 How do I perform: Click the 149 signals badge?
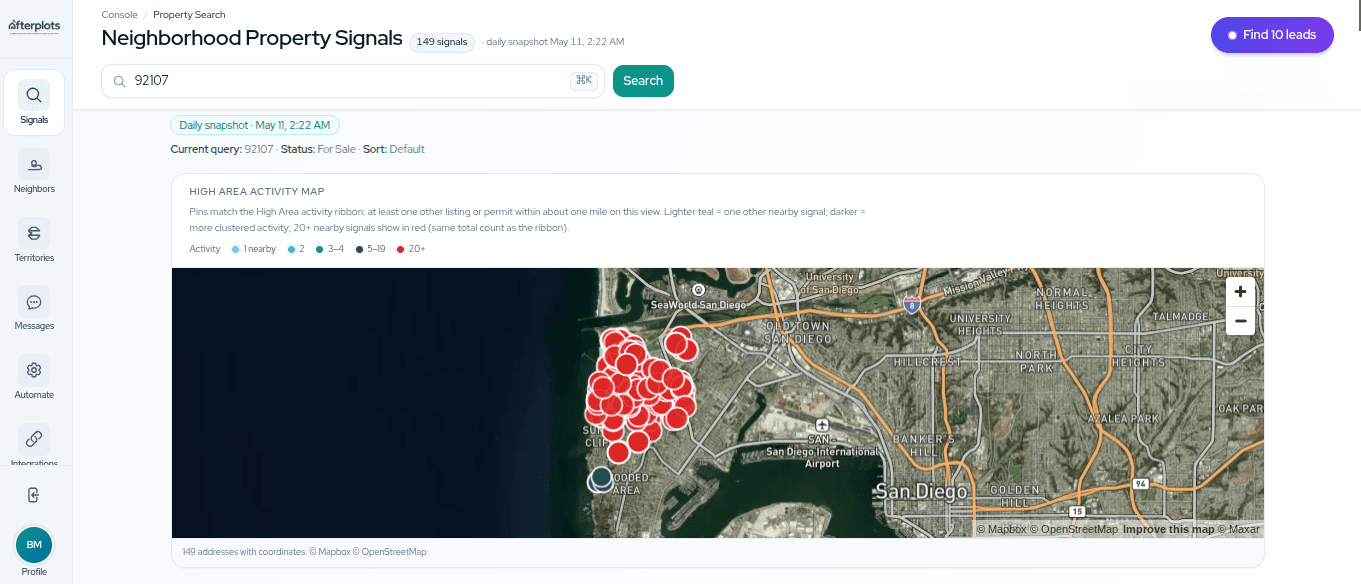pos(441,41)
